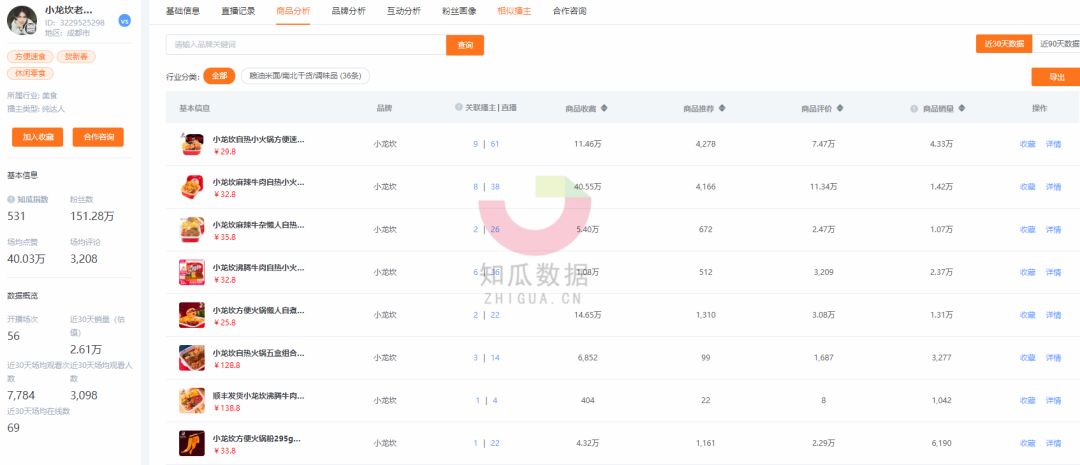Click 收藏 for 小龙坎自热小火锅方便速 row

pyautogui.click(x=1028, y=144)
